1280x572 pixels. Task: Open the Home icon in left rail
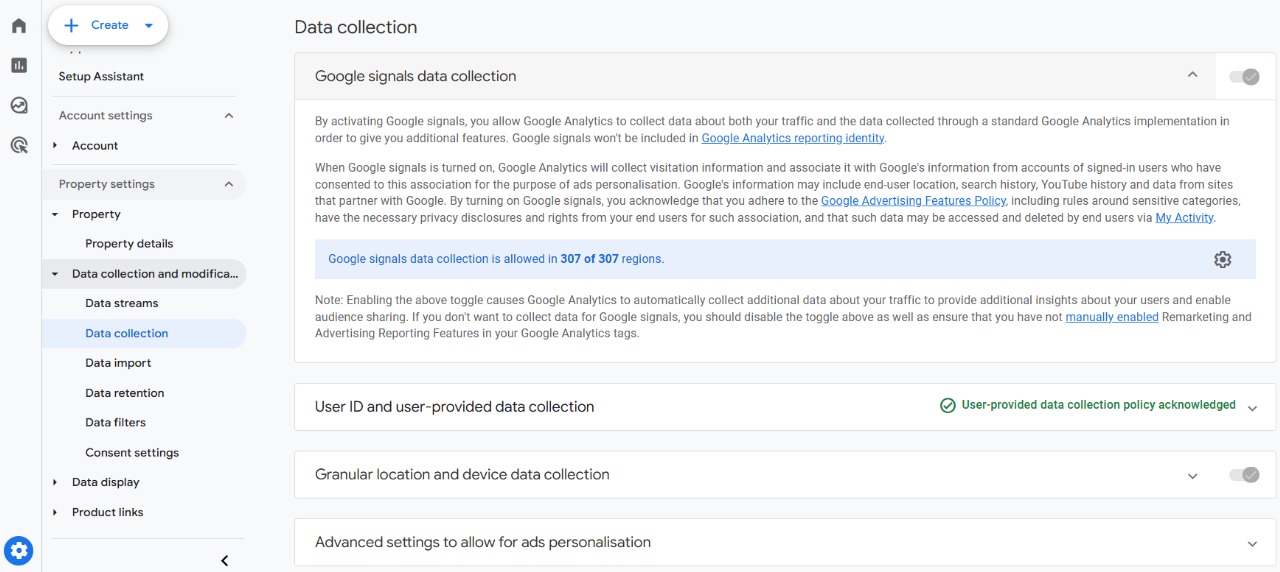(19, 26)
